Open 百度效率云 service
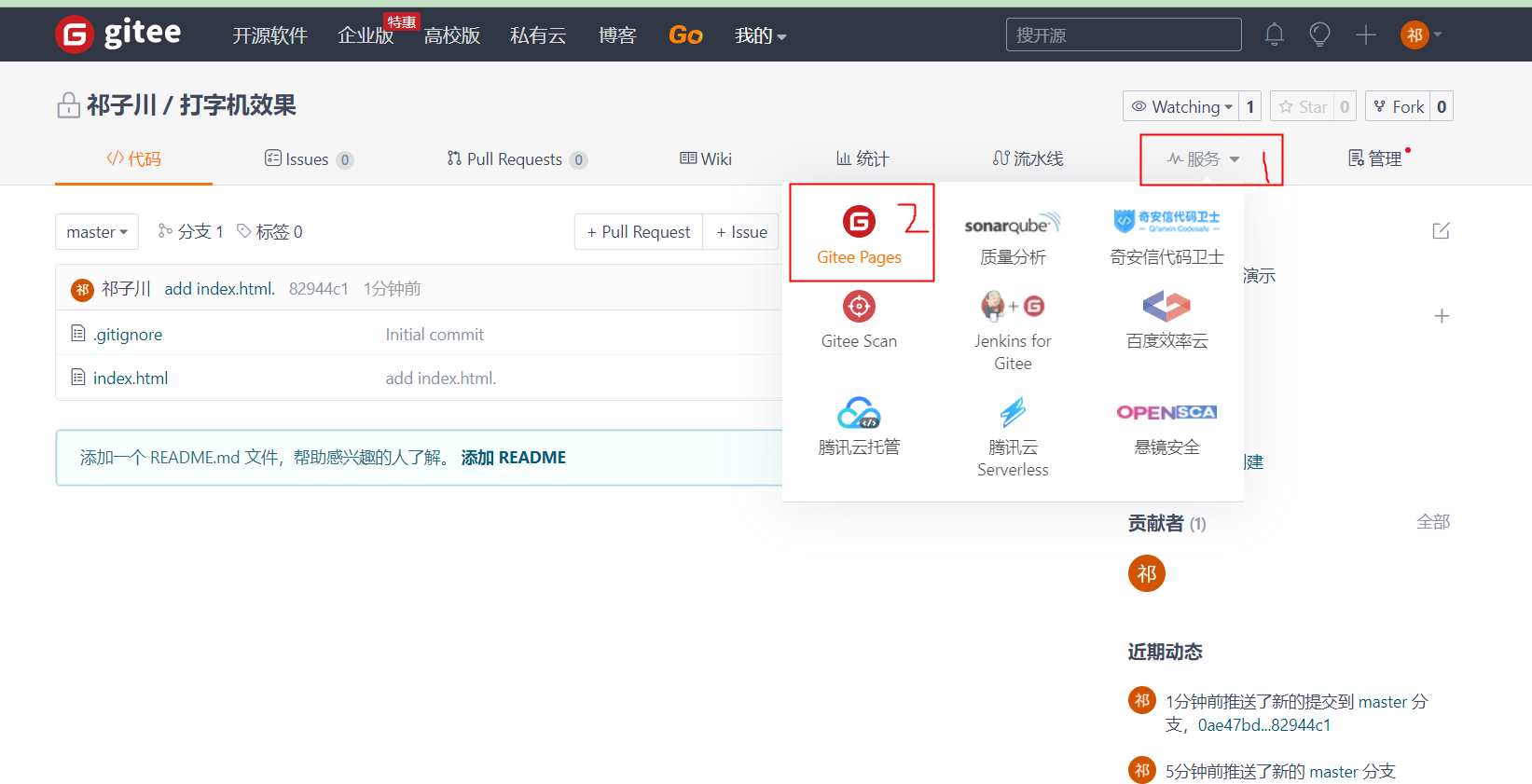The width and height of the screenshot is (1532, 784). [1166, 320]
